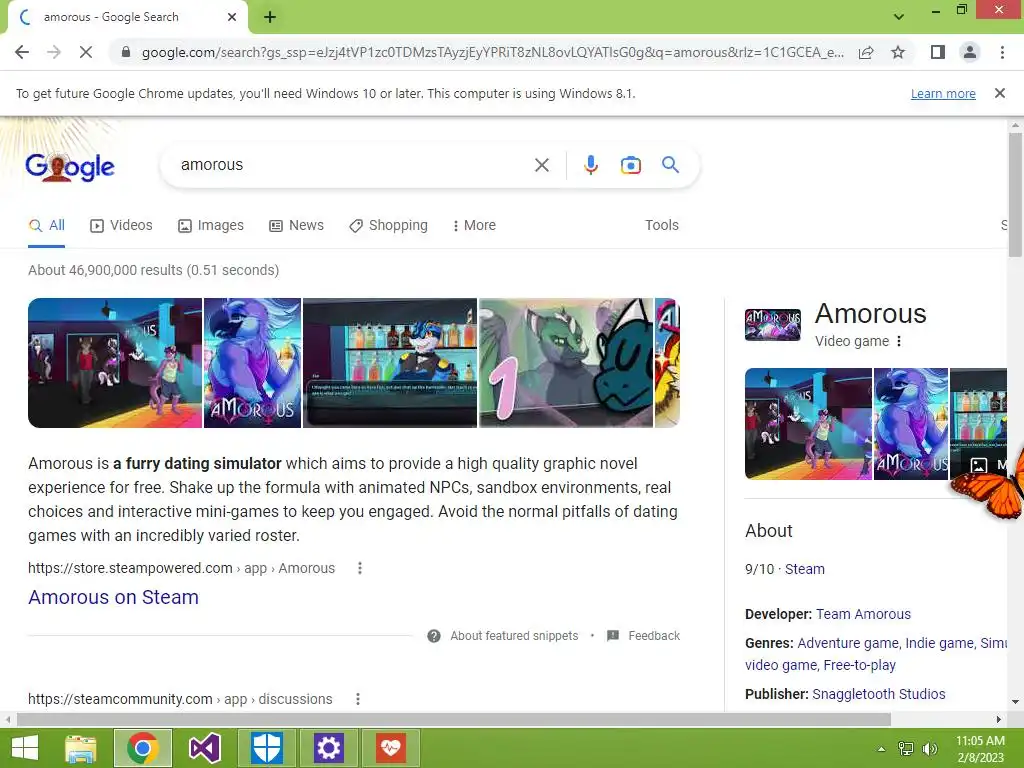Click the vertical page scrollbar thumb
1024x768 pixels.
pyautogui.click(x=1015, y=195)
